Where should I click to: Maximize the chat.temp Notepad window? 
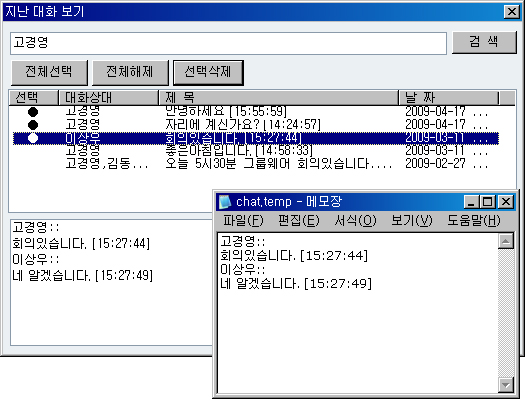[x=488, y=202]
